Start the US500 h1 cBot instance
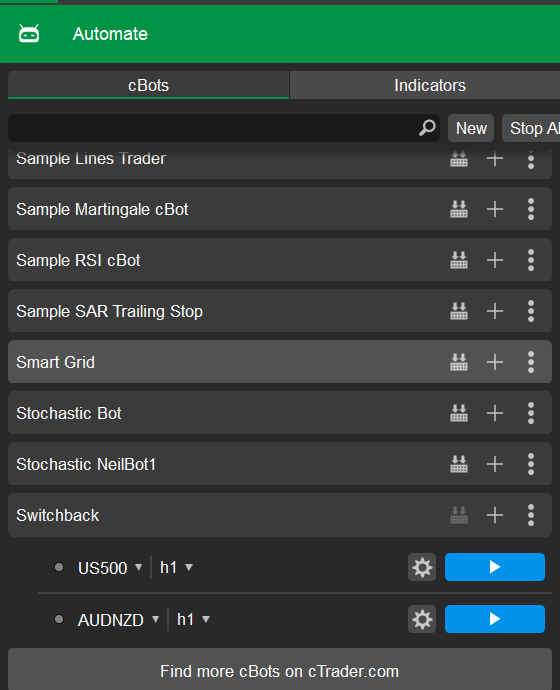 pos(495,567)
